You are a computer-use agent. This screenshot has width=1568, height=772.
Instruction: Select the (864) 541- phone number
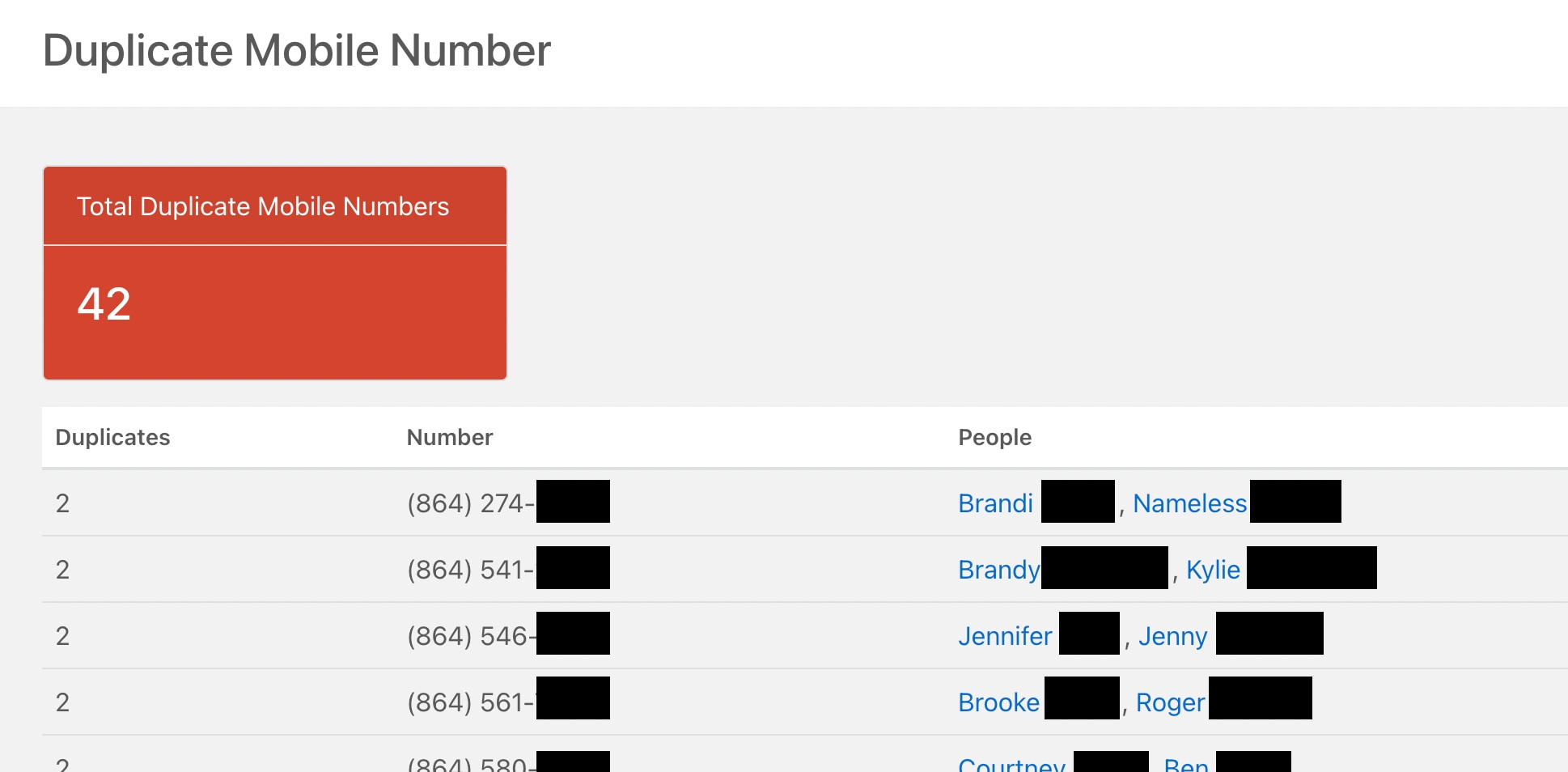point(469,569)
